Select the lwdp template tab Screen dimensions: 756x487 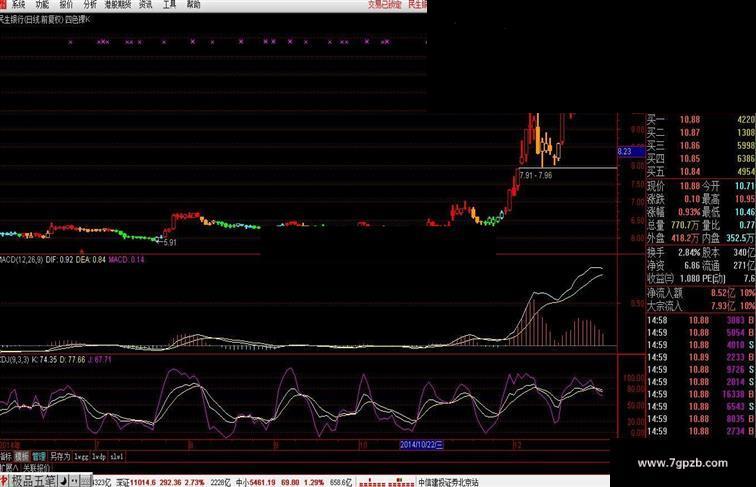point(99,456)
